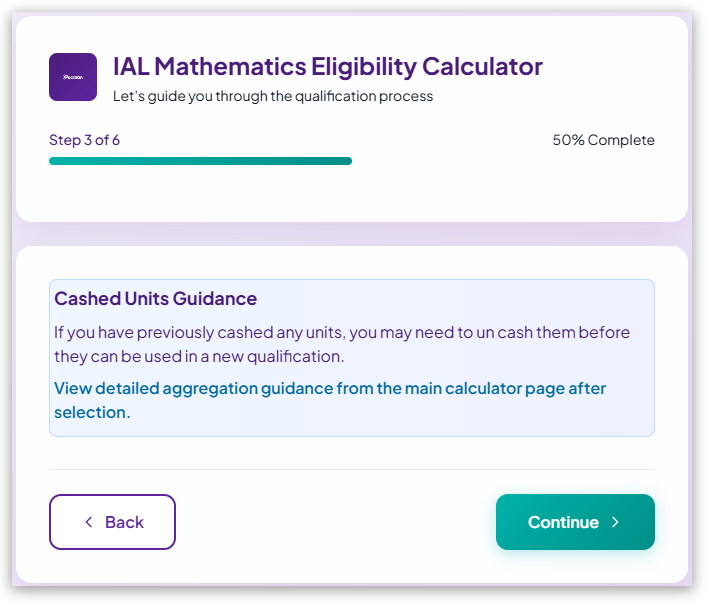Select the Cashed Units Guidance heading
Screen dimensions: 710x604
155,299
